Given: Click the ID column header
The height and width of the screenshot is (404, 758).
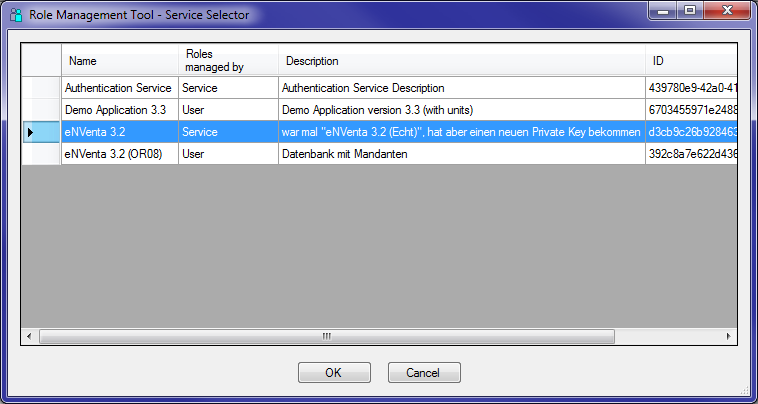Looking at the screenshot, I should click(x=691, y=60).
